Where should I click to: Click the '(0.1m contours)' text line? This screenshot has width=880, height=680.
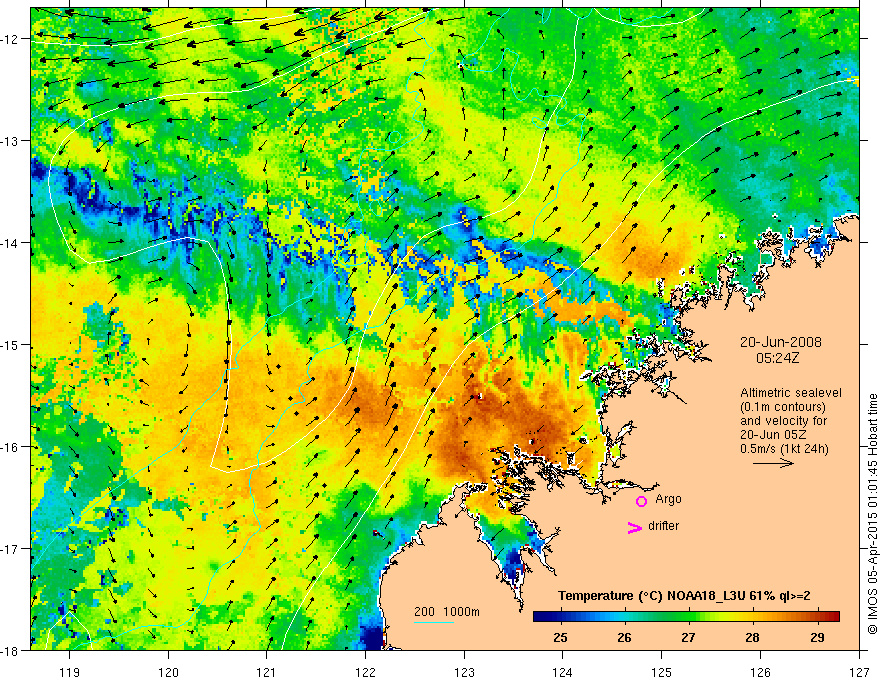pos(783,407)
